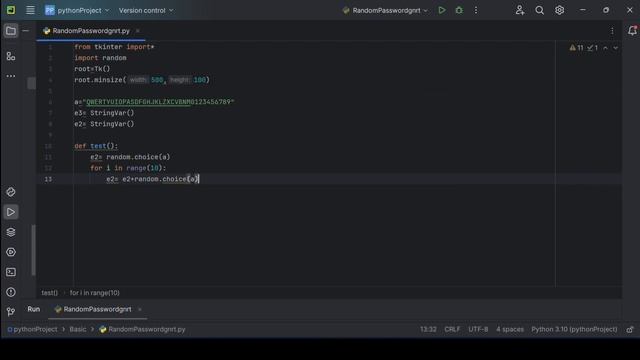Click line number 13 in gutter
The width and height of the screenshot is (640, 360).
coord(48,179)
